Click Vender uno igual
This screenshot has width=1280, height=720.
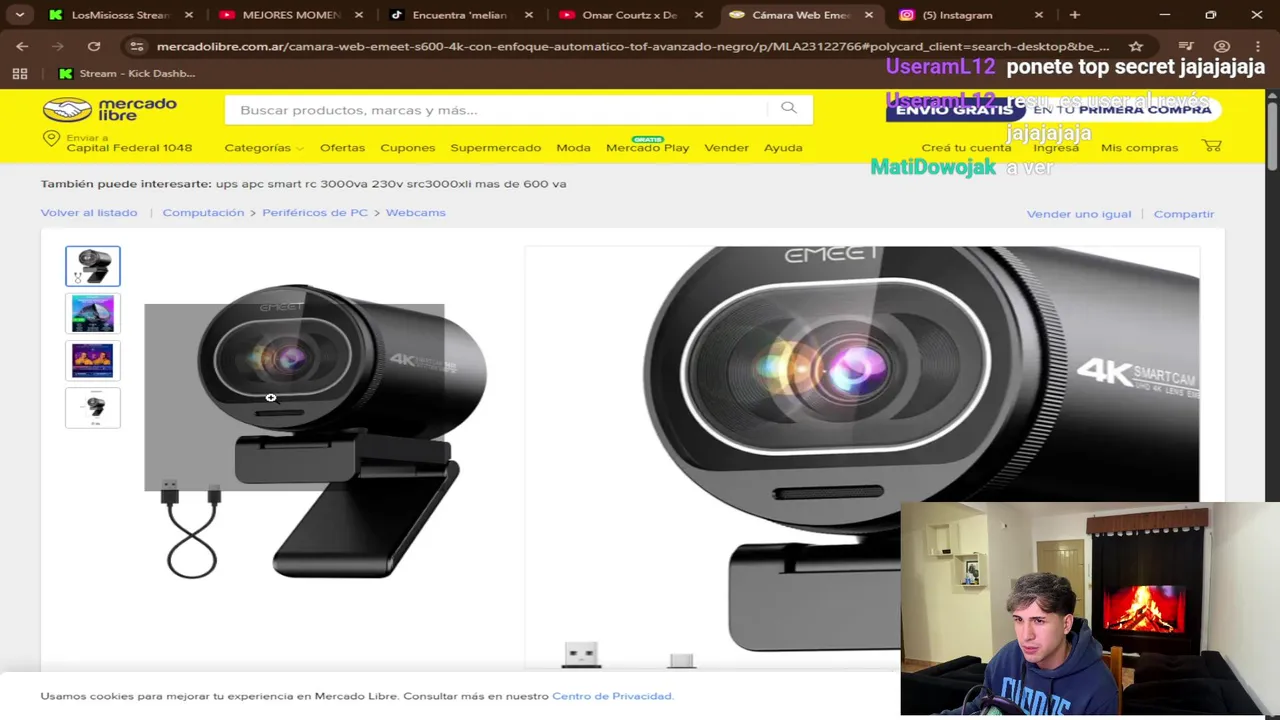pos(1079,214)
